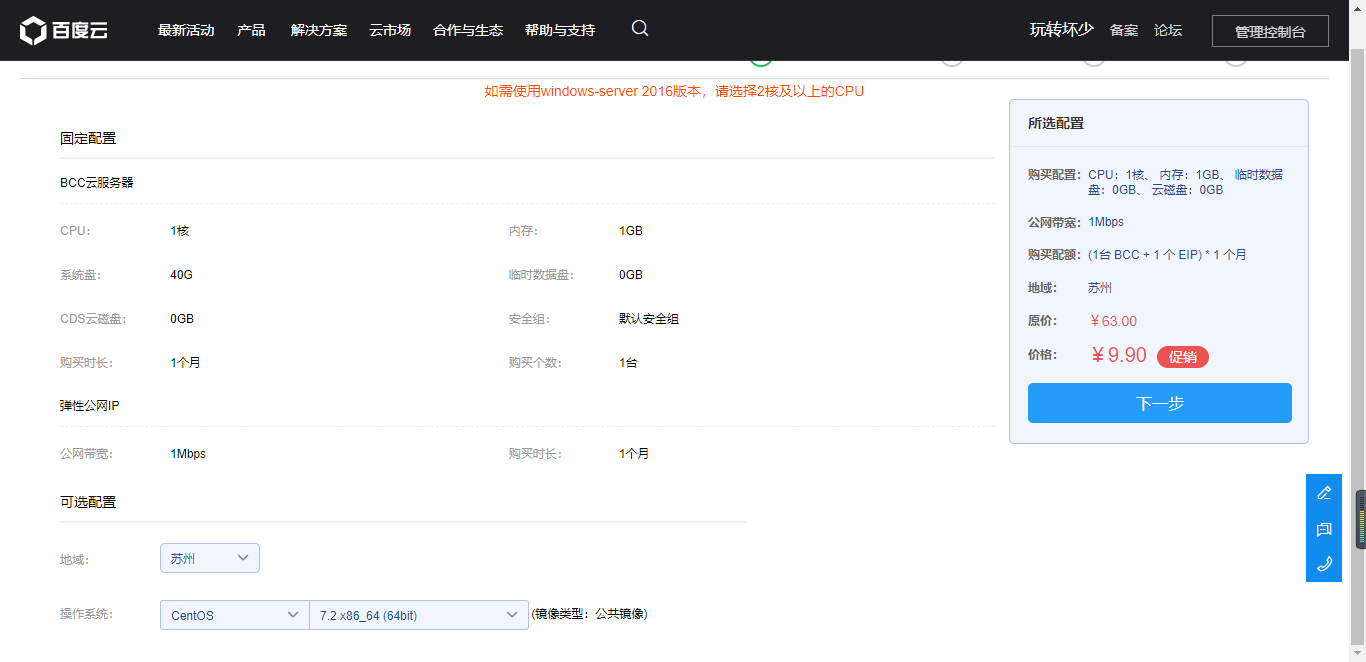Click 玩转坏少 account name
1366x662 pixels.
pos(1062,30)
